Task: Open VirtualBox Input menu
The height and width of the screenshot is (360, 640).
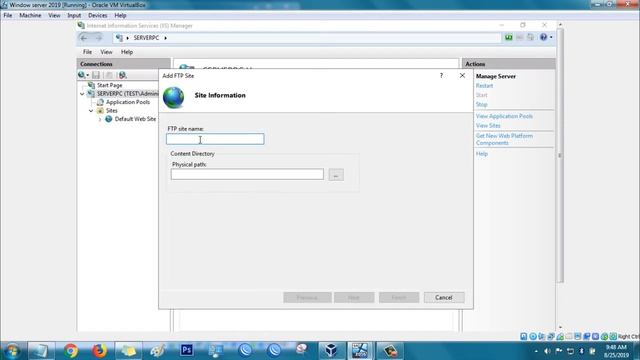Action: 74,16
